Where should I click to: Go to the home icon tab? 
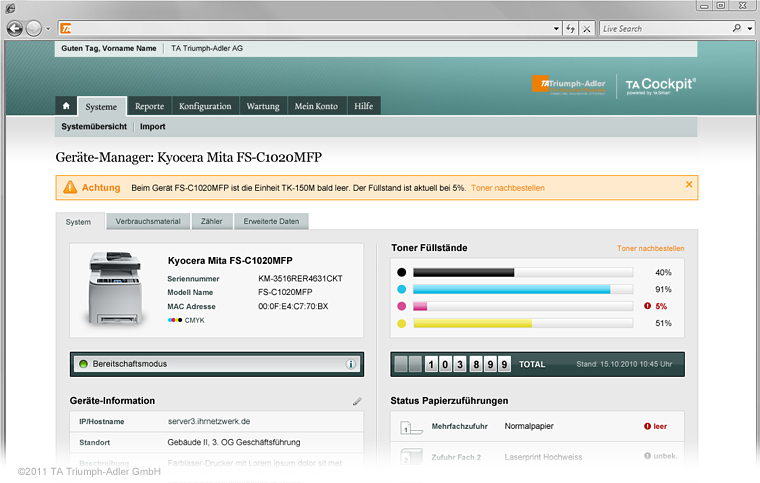(66, 106)
